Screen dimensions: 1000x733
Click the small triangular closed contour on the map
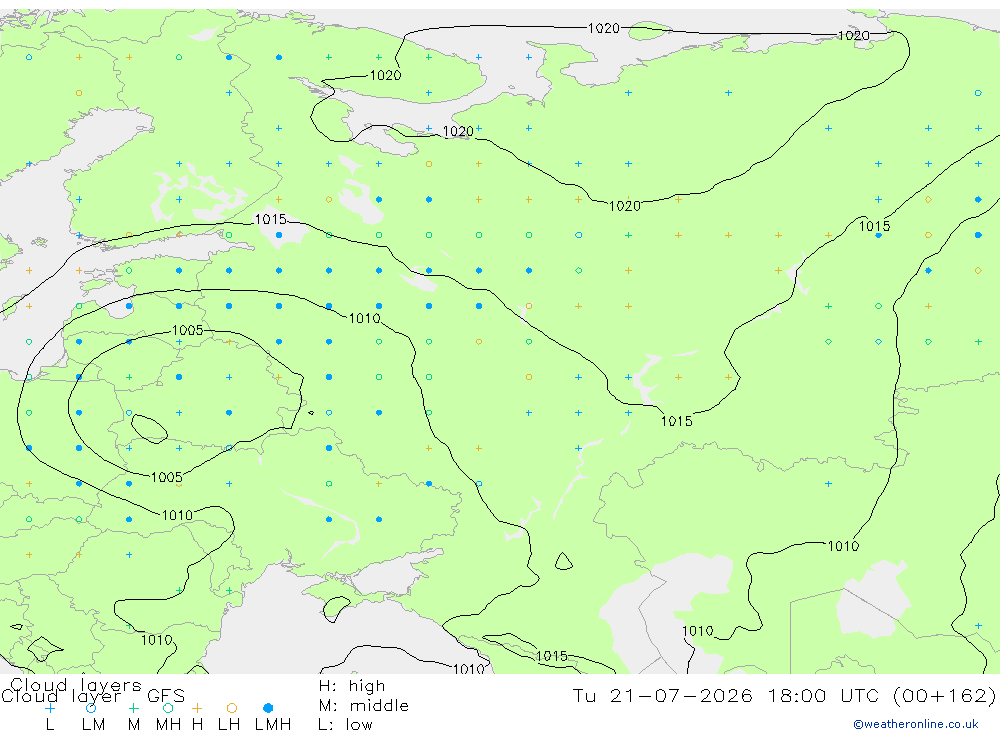(563, 561)
